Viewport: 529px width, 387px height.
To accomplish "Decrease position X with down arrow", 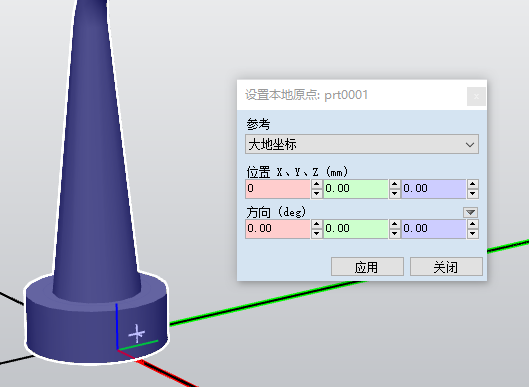I will click(x=316, y=194).
